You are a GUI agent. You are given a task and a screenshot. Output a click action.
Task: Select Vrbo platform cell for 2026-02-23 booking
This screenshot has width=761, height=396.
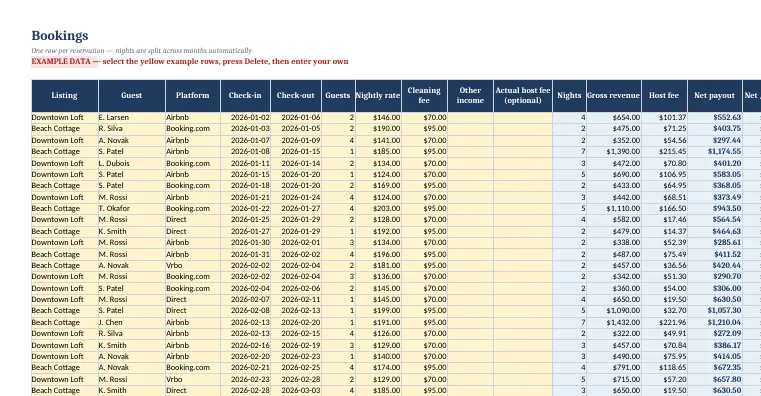point(193,380)
